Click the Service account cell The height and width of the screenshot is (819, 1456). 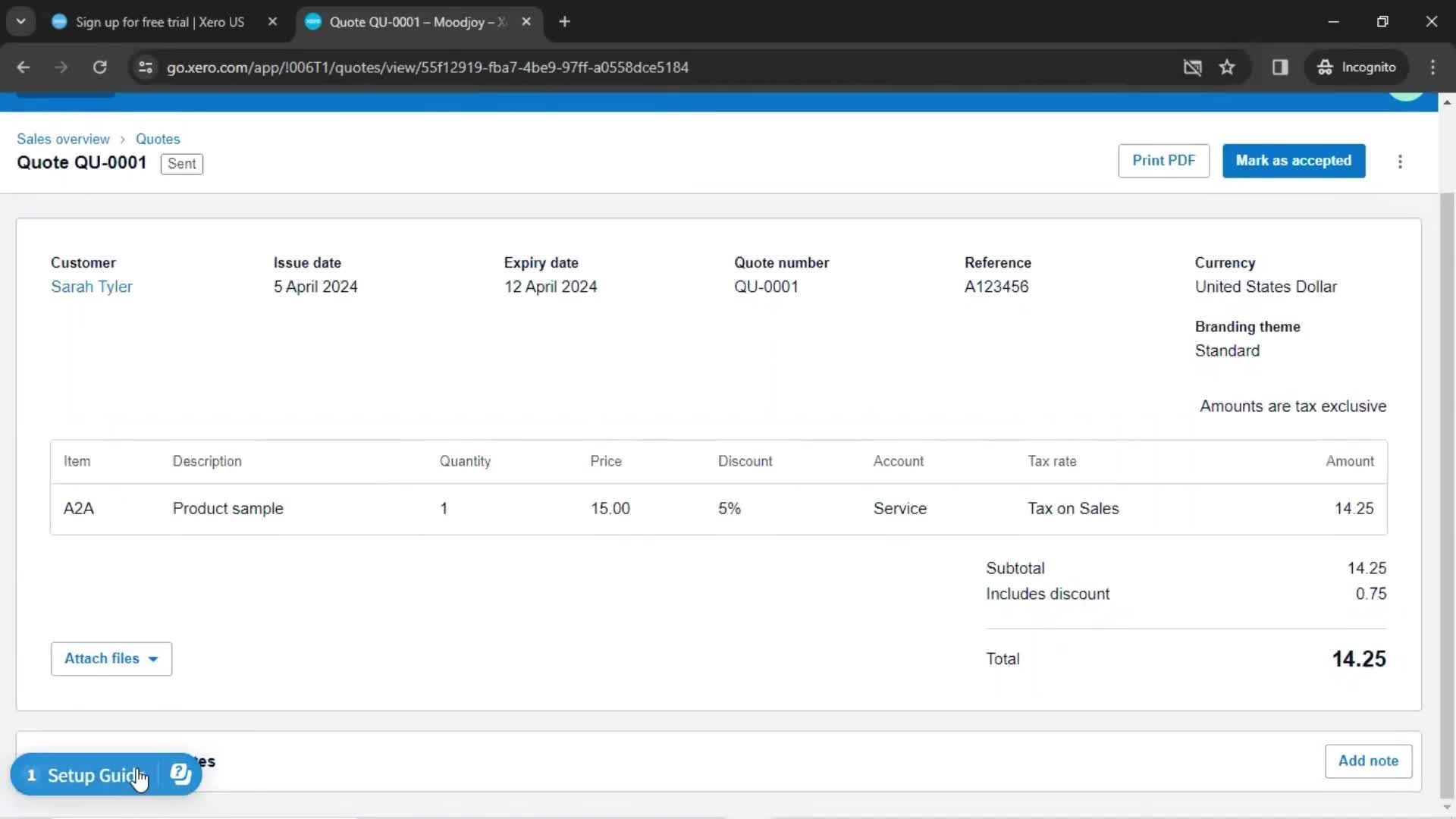coord(900,508)
